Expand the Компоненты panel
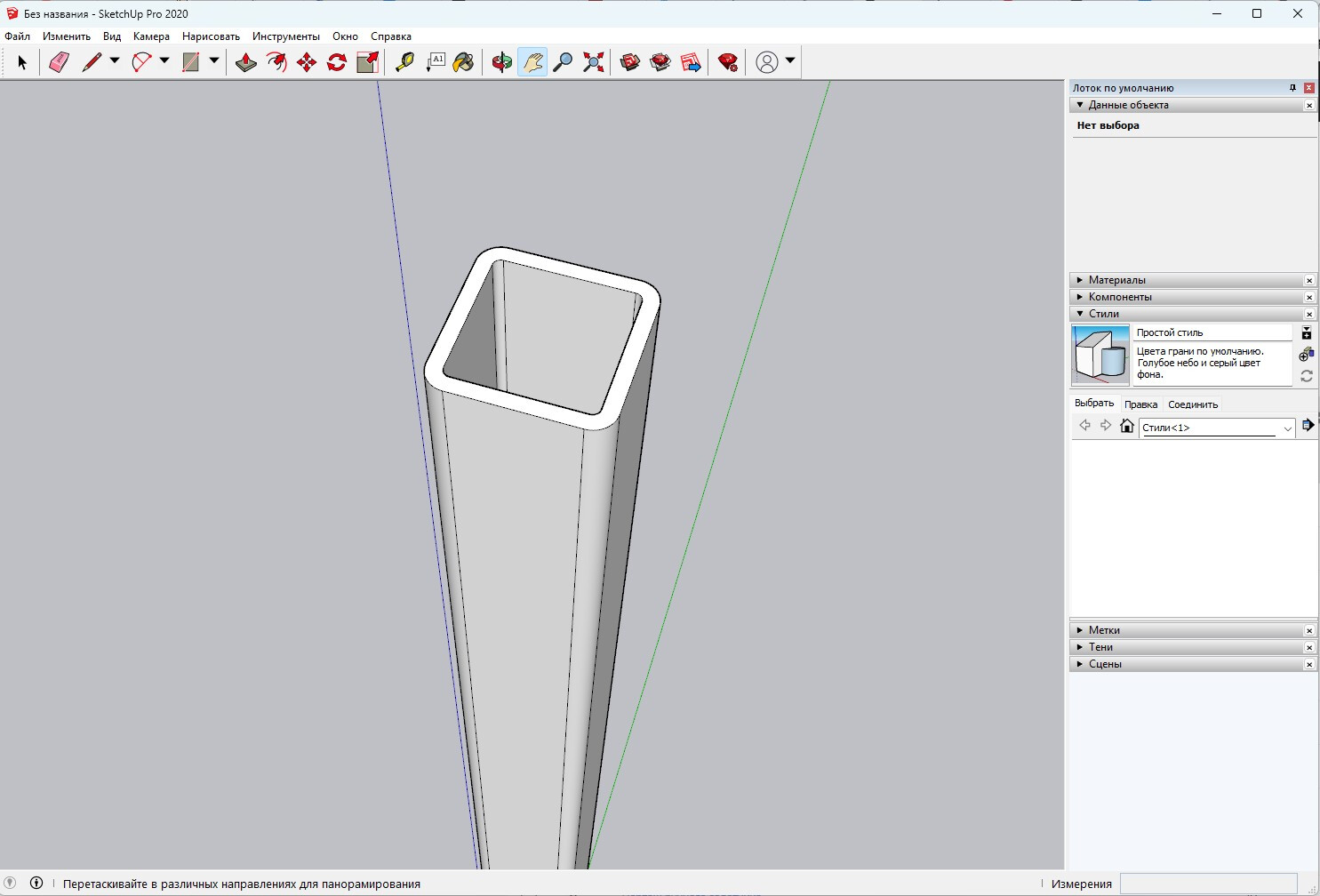 coord(1080,297)
